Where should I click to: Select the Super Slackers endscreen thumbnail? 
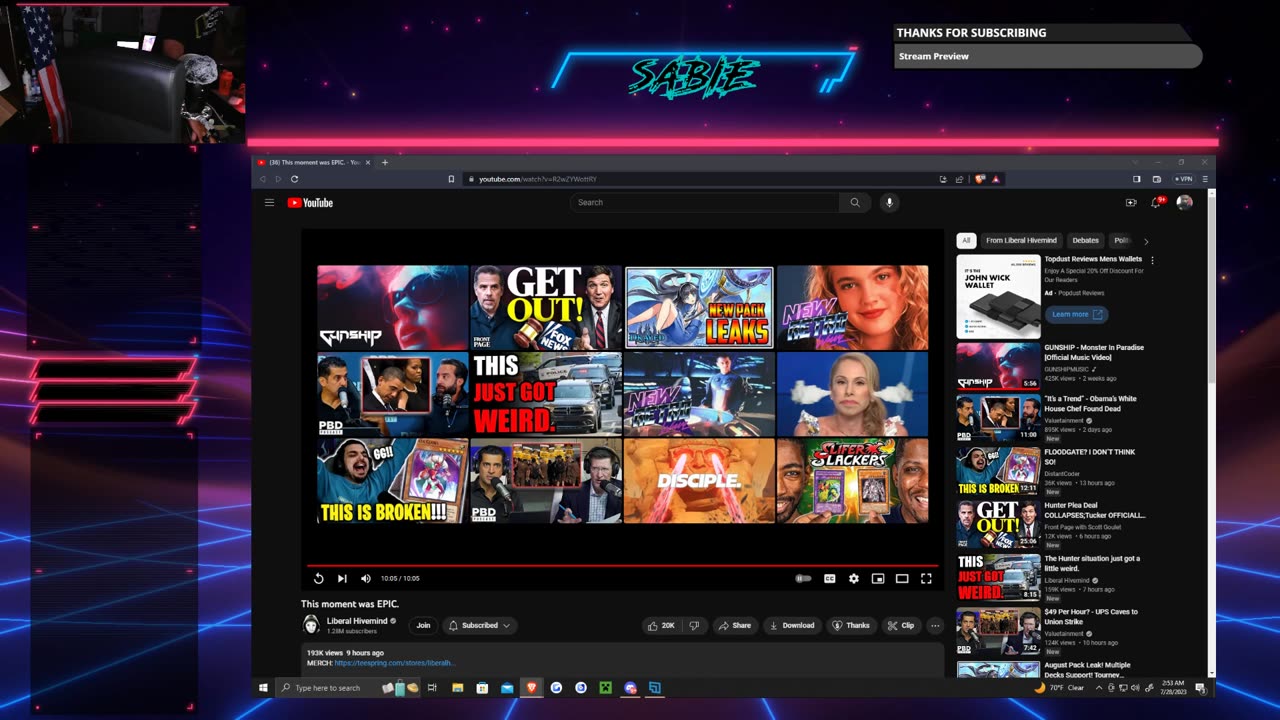coord(852,480)
